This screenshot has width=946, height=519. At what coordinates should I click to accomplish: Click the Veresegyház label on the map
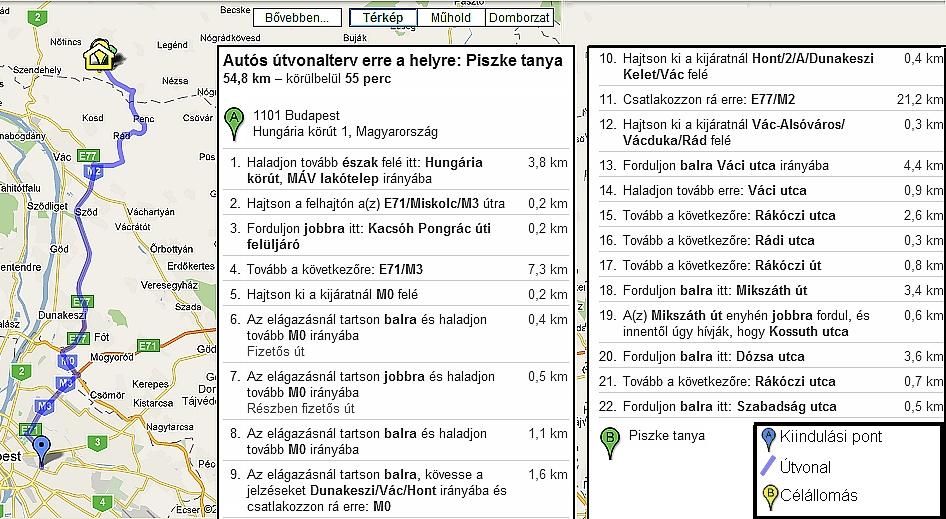tap(170, 285)
